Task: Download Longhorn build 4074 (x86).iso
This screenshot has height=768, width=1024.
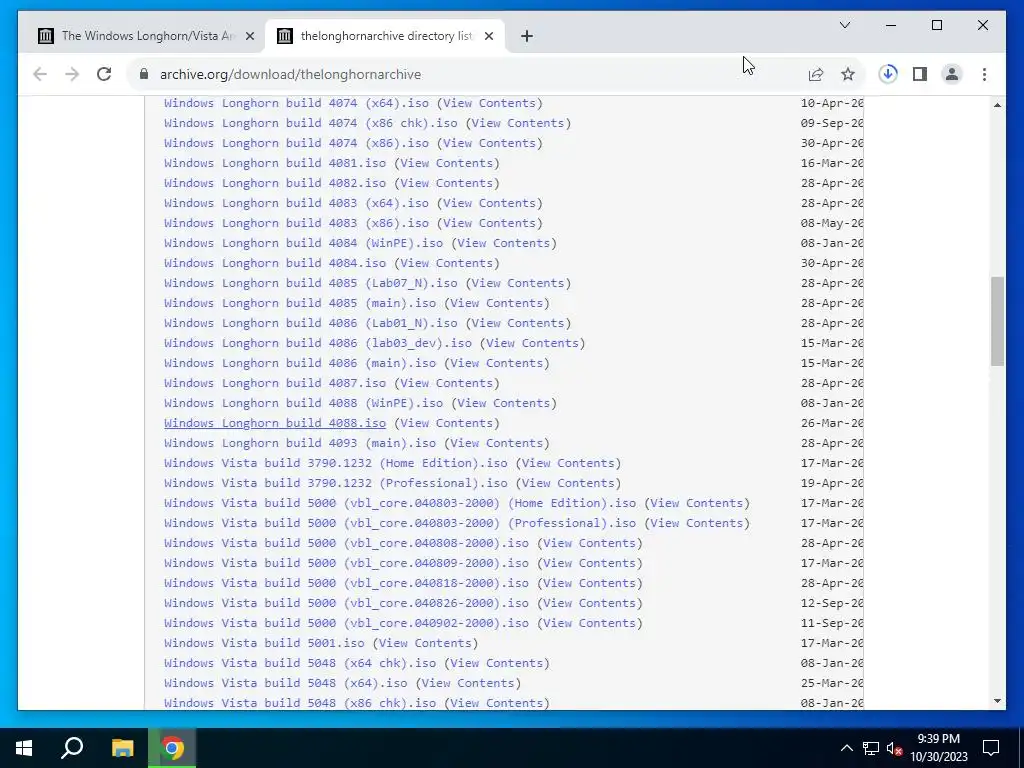Action: pos(296,143)
